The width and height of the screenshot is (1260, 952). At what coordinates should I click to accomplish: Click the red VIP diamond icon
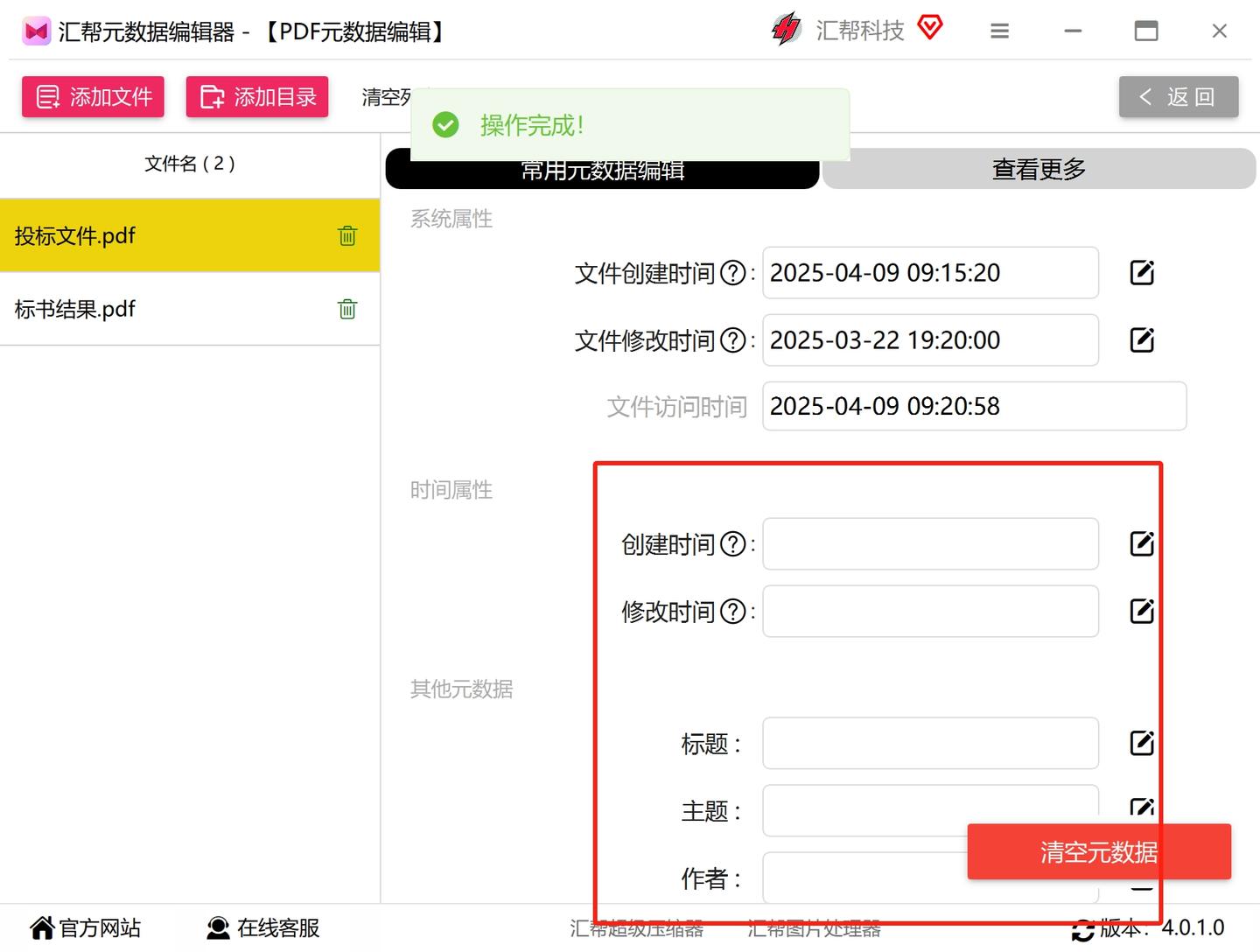[930, 28]
